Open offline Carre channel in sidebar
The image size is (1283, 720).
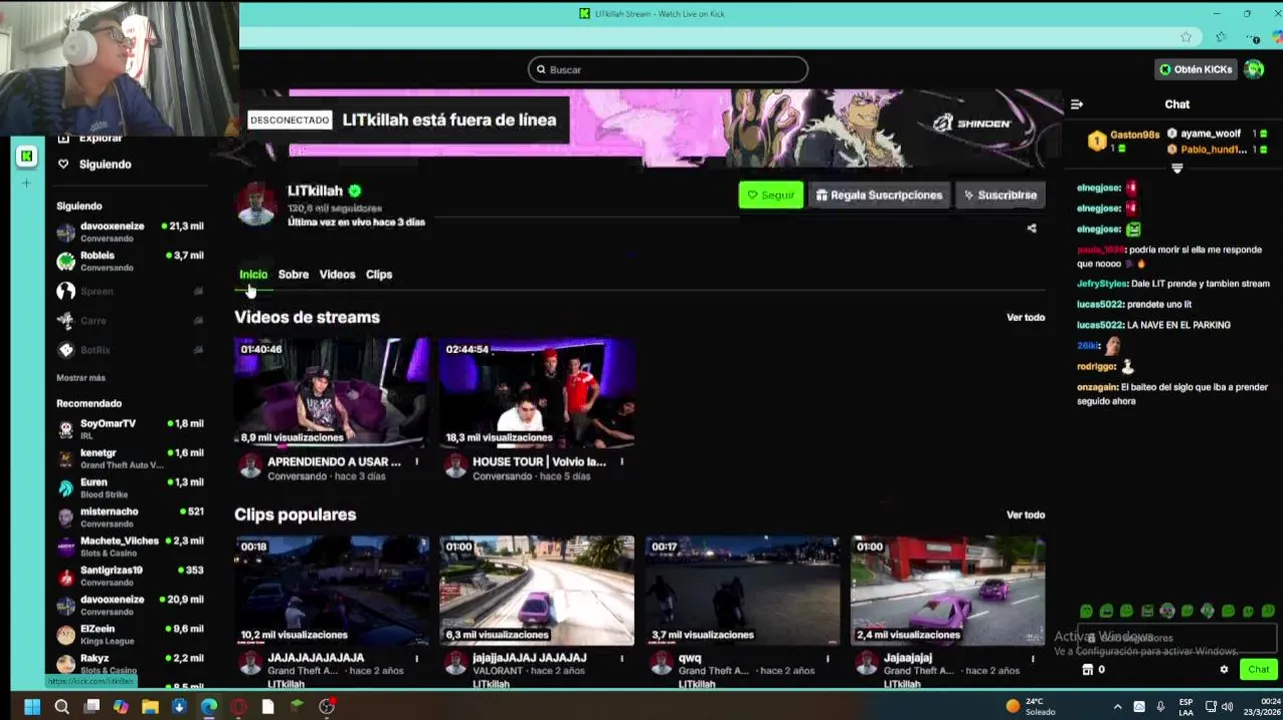[130, 320]
